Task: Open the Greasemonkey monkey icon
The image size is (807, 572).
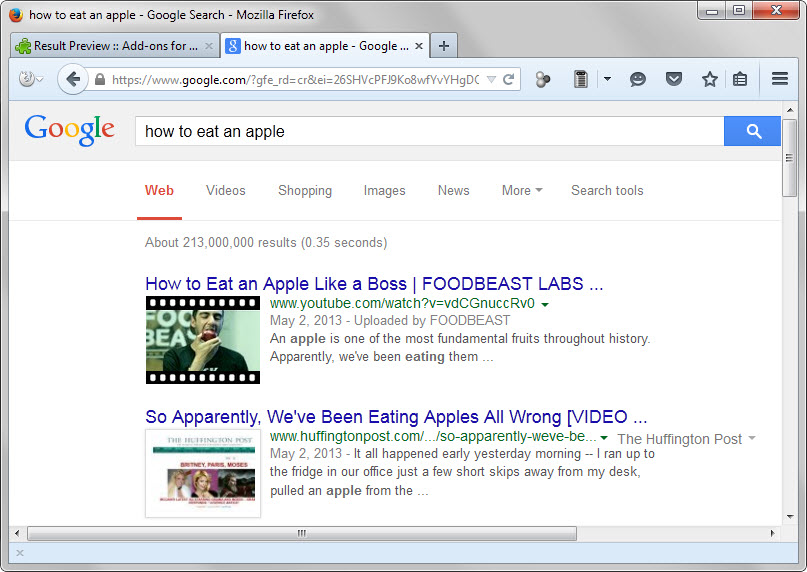Action: (26, 79)
